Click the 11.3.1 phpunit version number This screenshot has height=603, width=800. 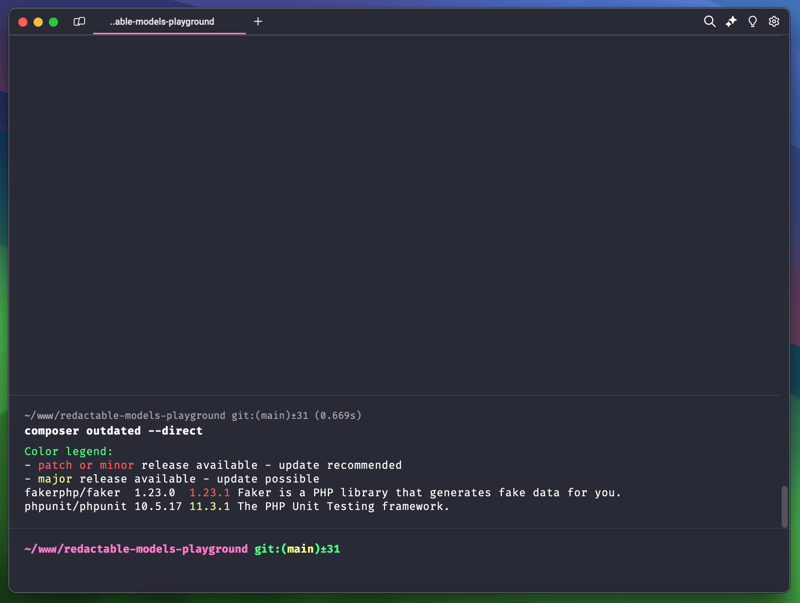point(209,506)
